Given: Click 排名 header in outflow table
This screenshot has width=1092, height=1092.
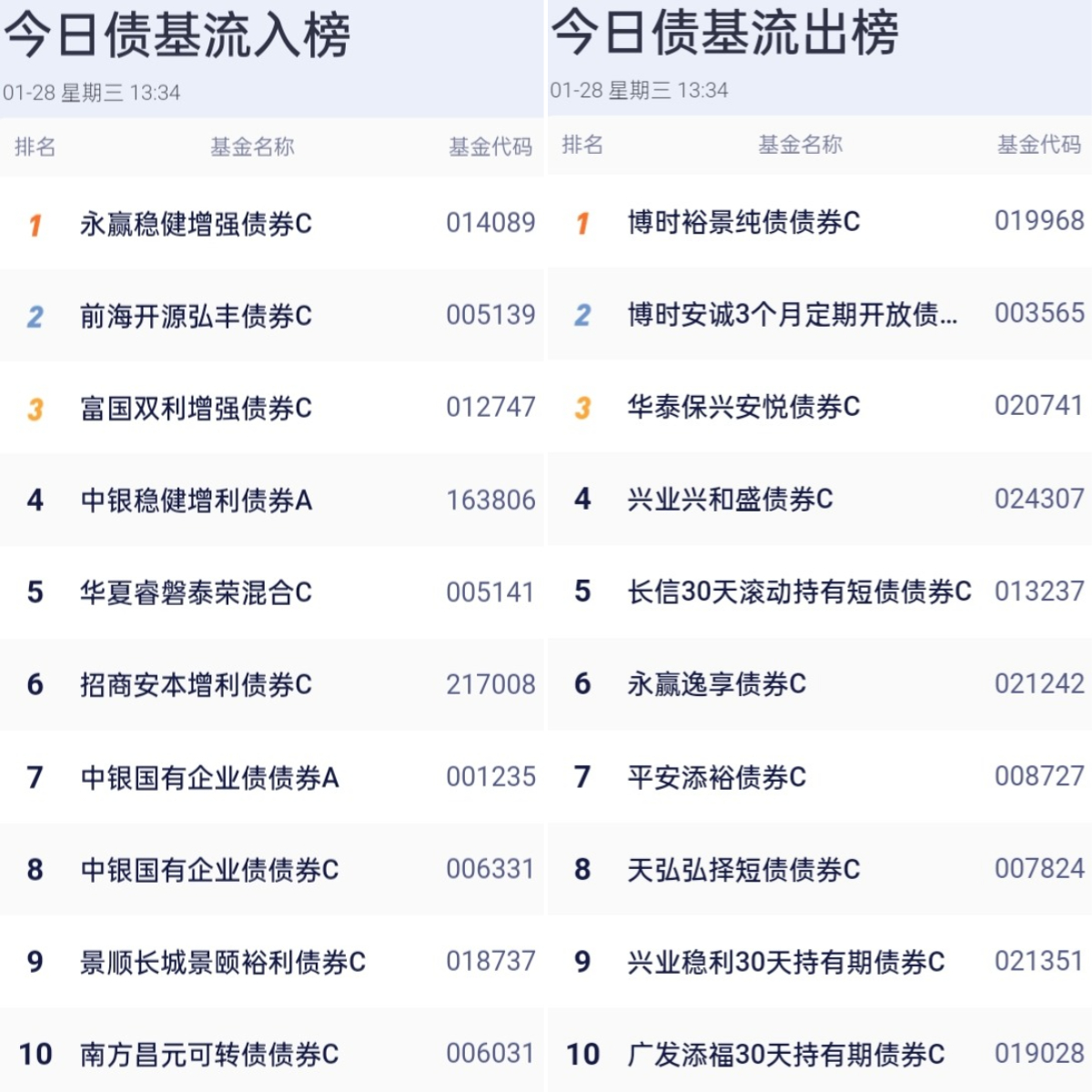Looking at the screenshot, I should (x=582, y=145).
